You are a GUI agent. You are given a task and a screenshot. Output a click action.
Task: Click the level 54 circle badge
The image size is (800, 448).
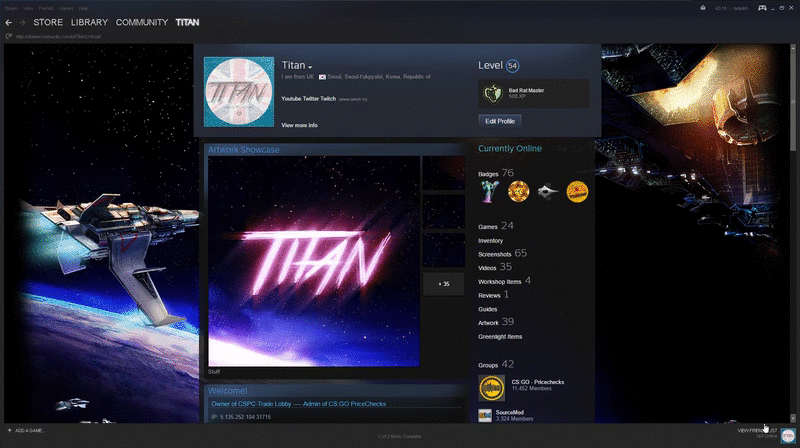pyautogui.click(x=513, y=65)
